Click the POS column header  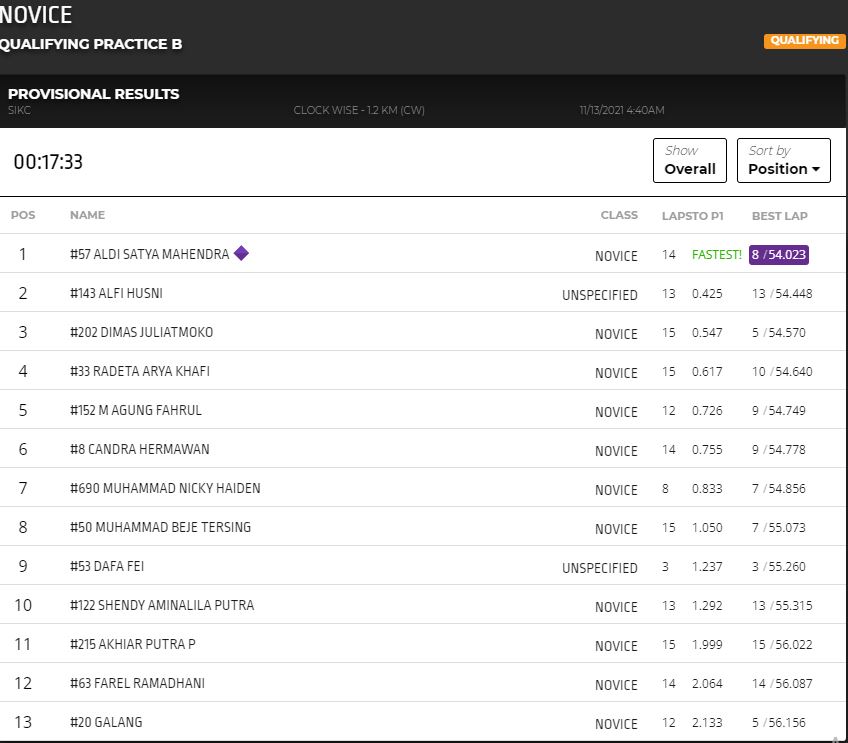(23, 216)
